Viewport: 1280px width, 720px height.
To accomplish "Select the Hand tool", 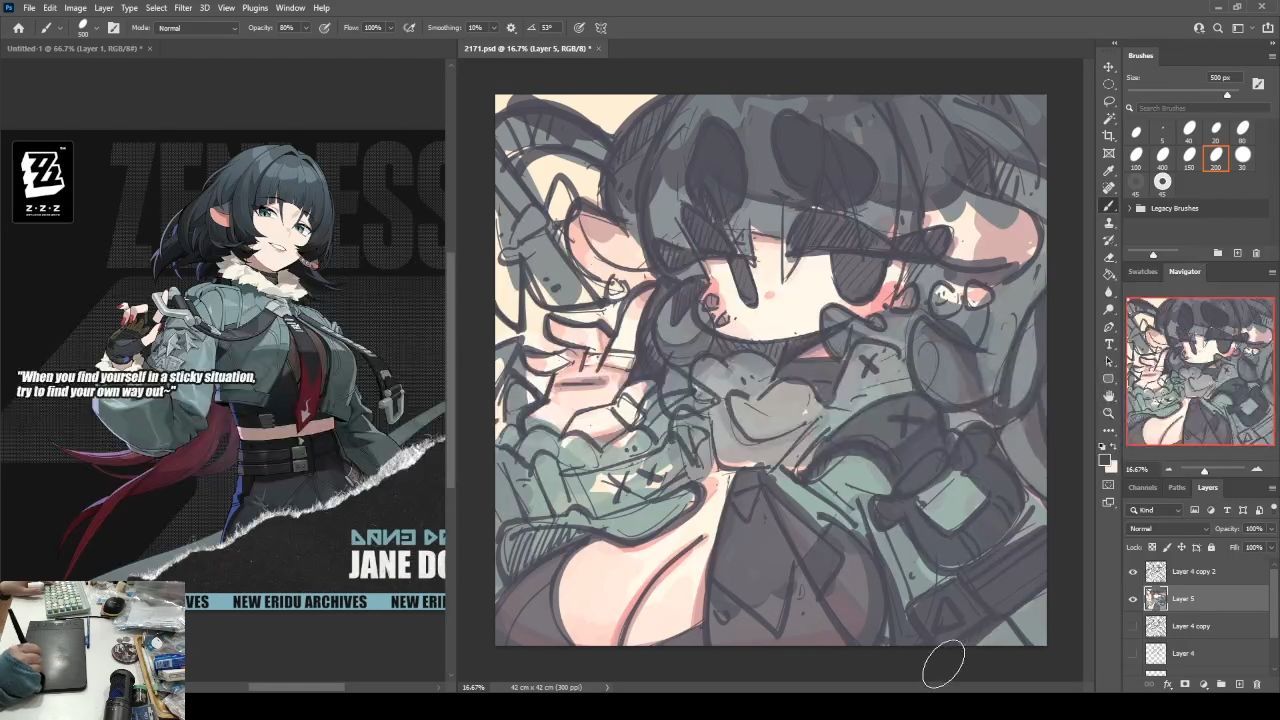I will tap(1109, 396).
